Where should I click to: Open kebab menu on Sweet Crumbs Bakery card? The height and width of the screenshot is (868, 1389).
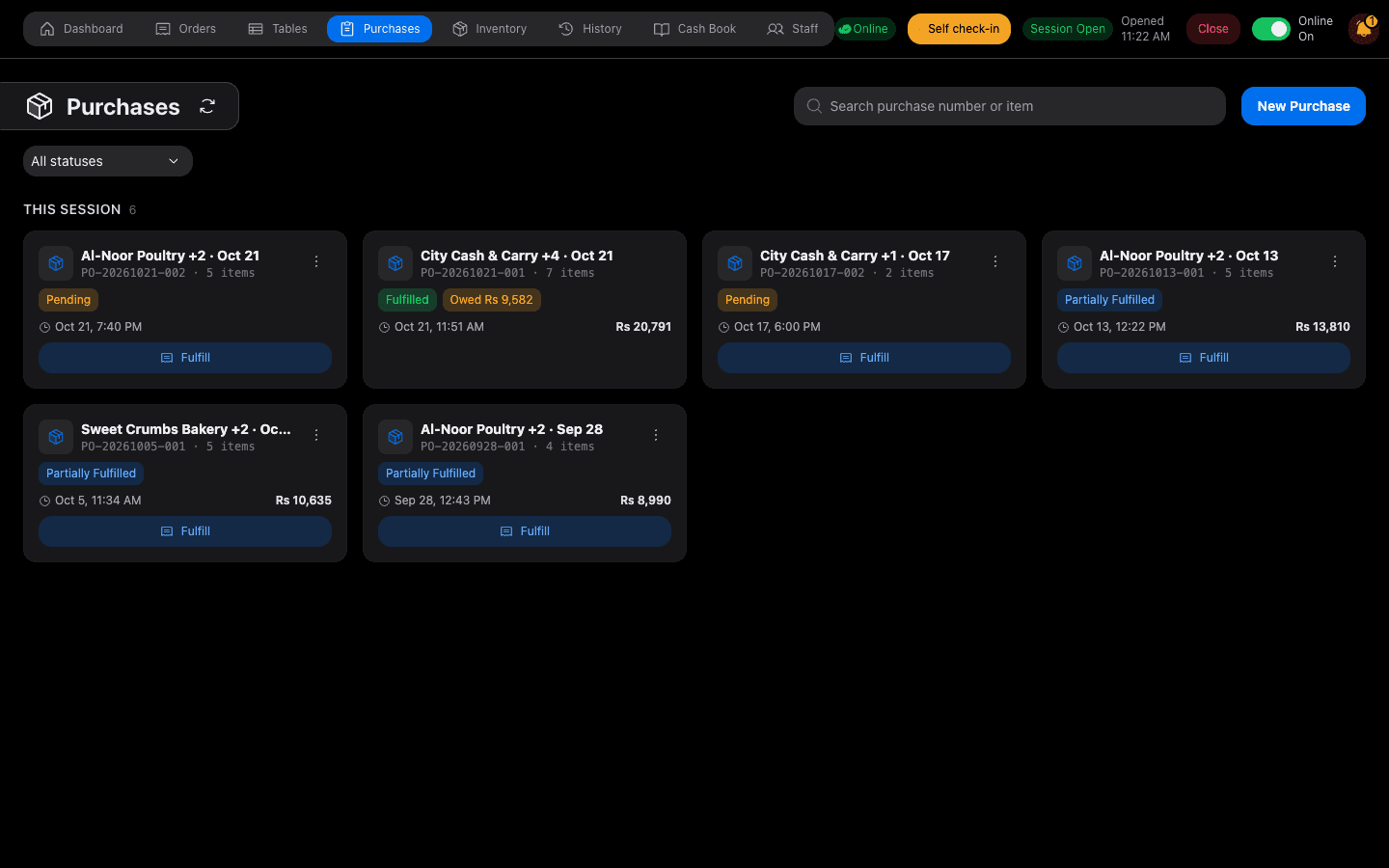coord(316,435)
